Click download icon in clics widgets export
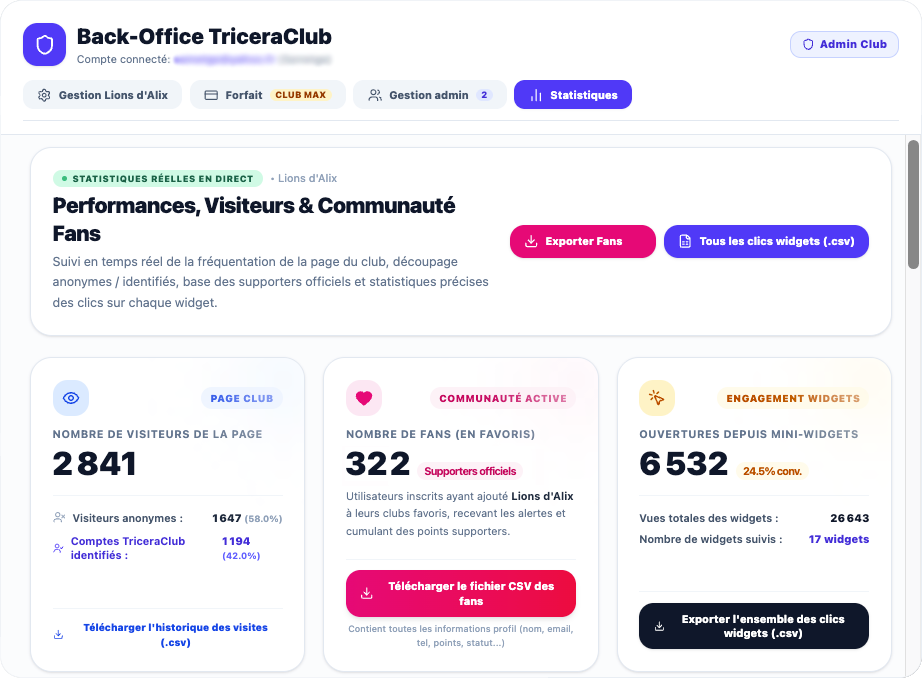Screen dimensions: 922x678 coord(660,626)
